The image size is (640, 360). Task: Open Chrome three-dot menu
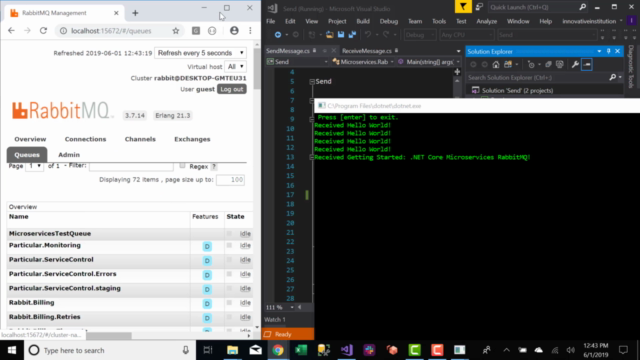(250, 31)
